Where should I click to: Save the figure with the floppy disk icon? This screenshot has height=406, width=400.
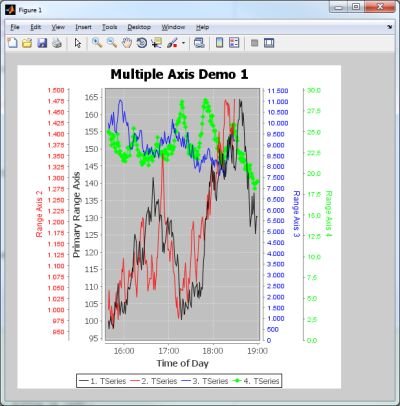click(42, 43)
